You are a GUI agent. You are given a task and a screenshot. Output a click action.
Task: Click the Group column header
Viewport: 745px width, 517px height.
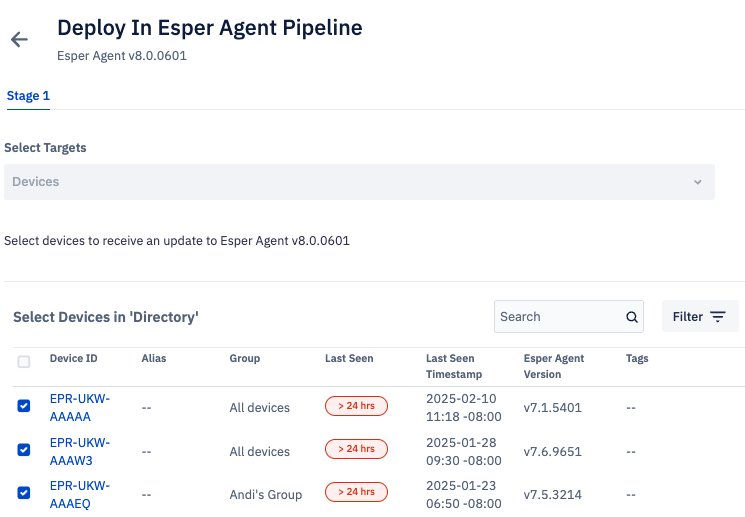point(245,359)
